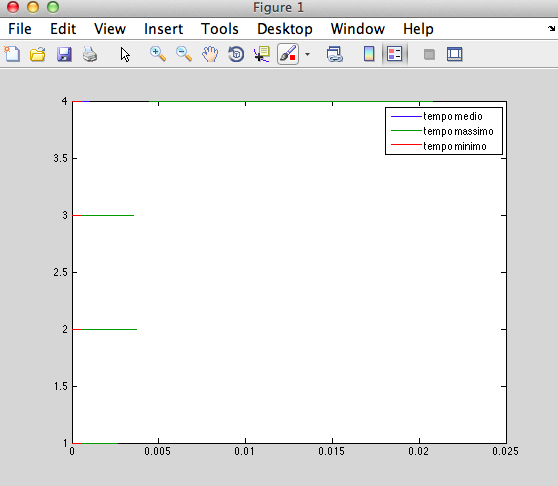558x486 pixels.
Task: Click the long green line at y=4
Action: (x=291, y=102)
